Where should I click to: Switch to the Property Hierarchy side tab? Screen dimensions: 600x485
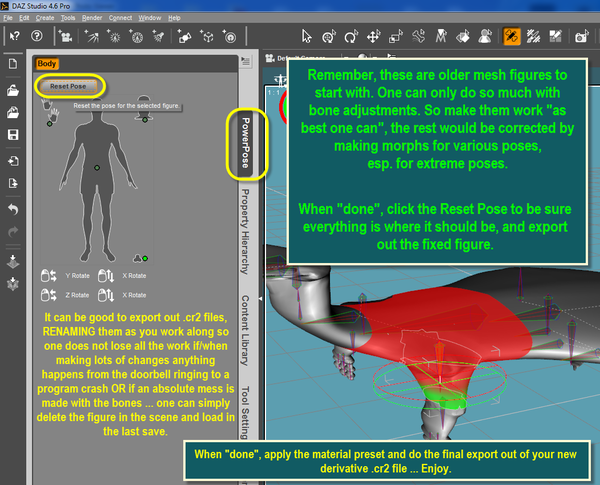pos(245,231)
